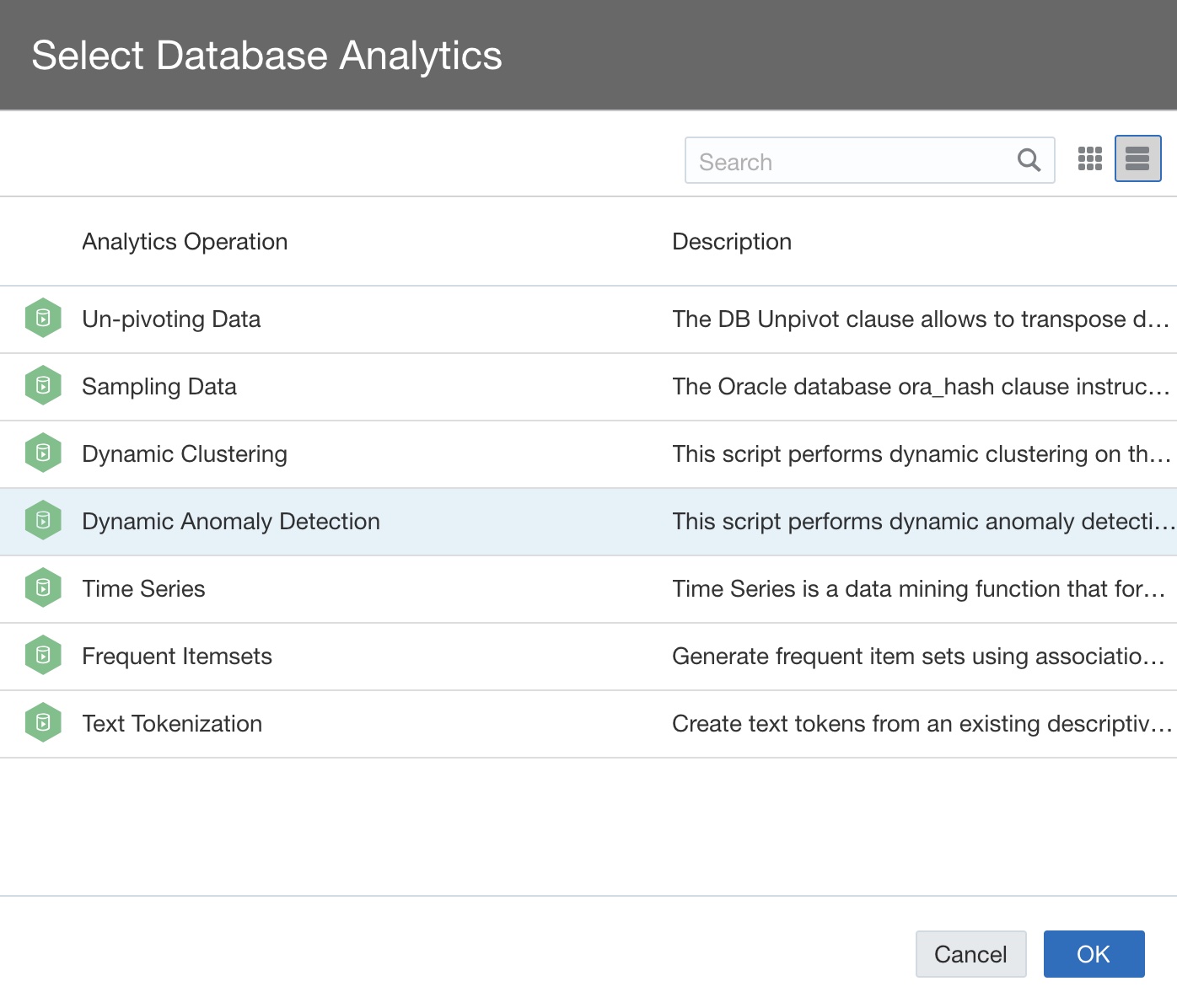The image size is (1177, 1008).
Task: Click the Dynamic Clustering script icon
Action: 43,453
